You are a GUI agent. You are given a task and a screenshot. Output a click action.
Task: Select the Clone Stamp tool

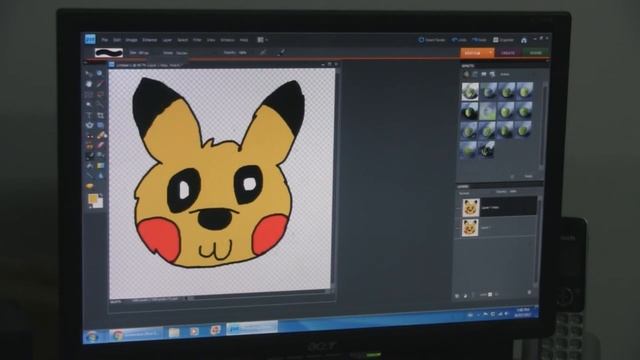(89, 146)
